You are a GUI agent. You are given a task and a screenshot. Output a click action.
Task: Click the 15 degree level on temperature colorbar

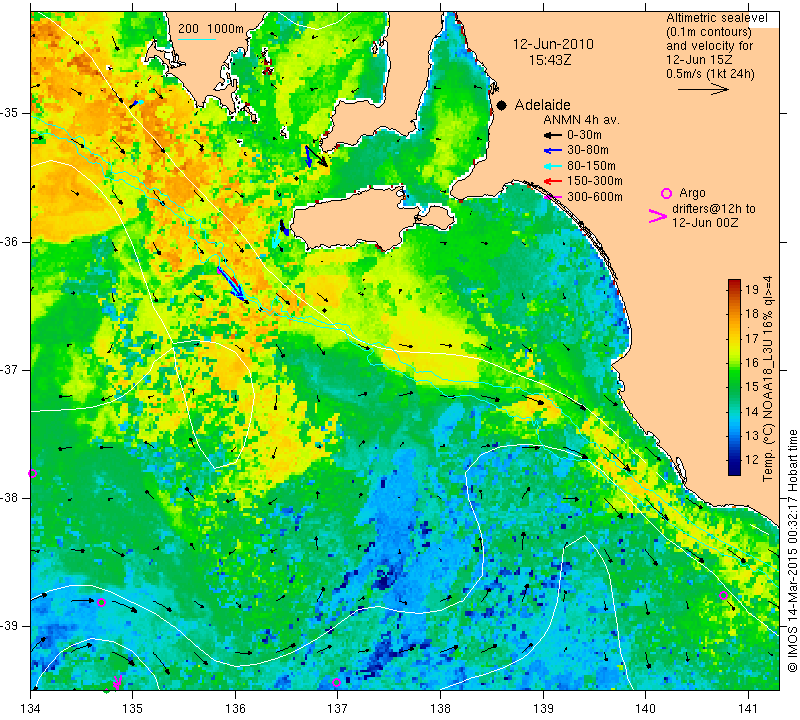(x=734, y=387)
